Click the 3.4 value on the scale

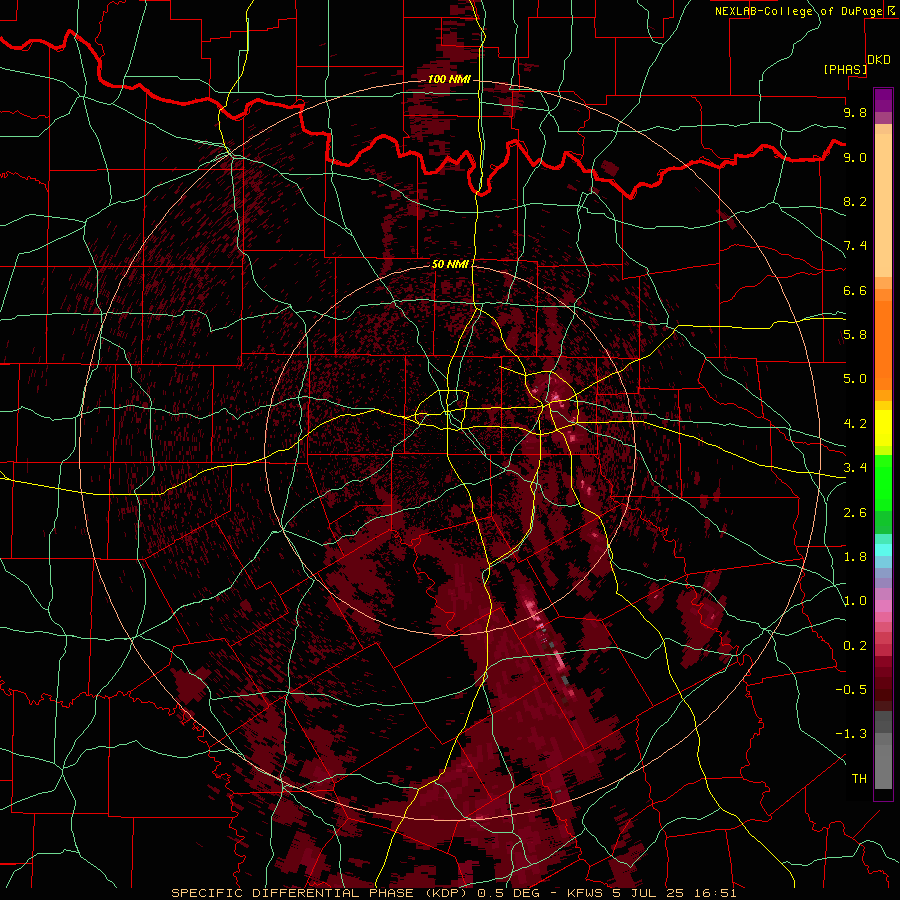pyautogui.click(x=855, y=468)
